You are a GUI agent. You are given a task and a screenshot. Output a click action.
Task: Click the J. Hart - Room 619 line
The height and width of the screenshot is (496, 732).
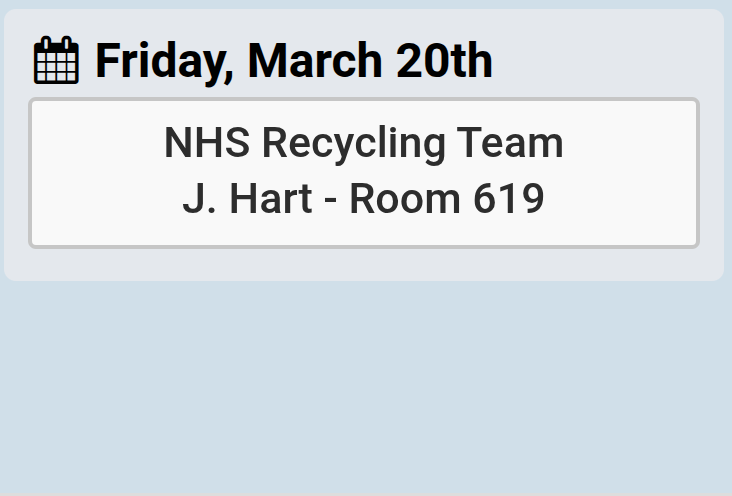click(x=364, y=199)
